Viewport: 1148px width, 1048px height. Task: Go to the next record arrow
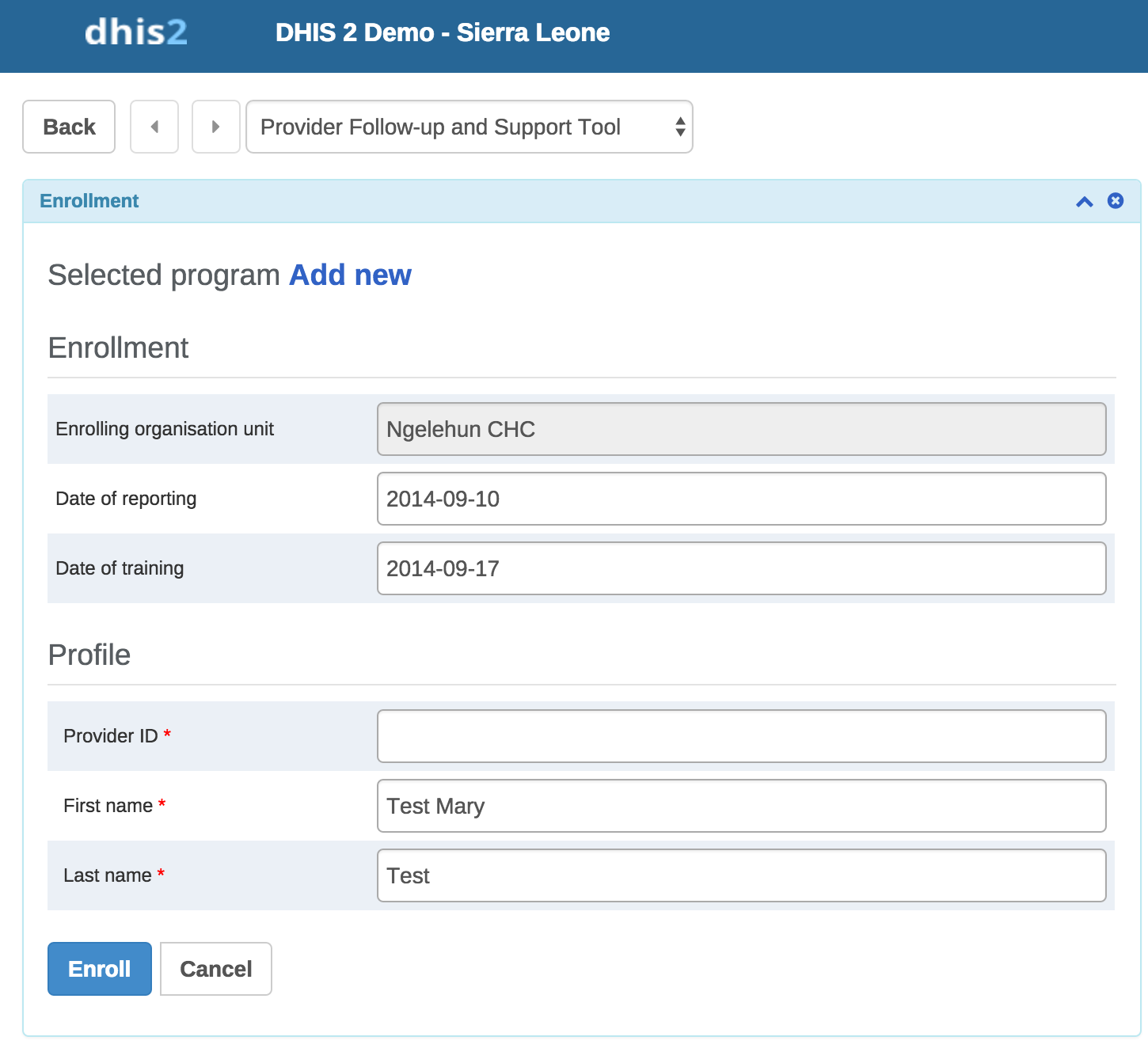215,127
